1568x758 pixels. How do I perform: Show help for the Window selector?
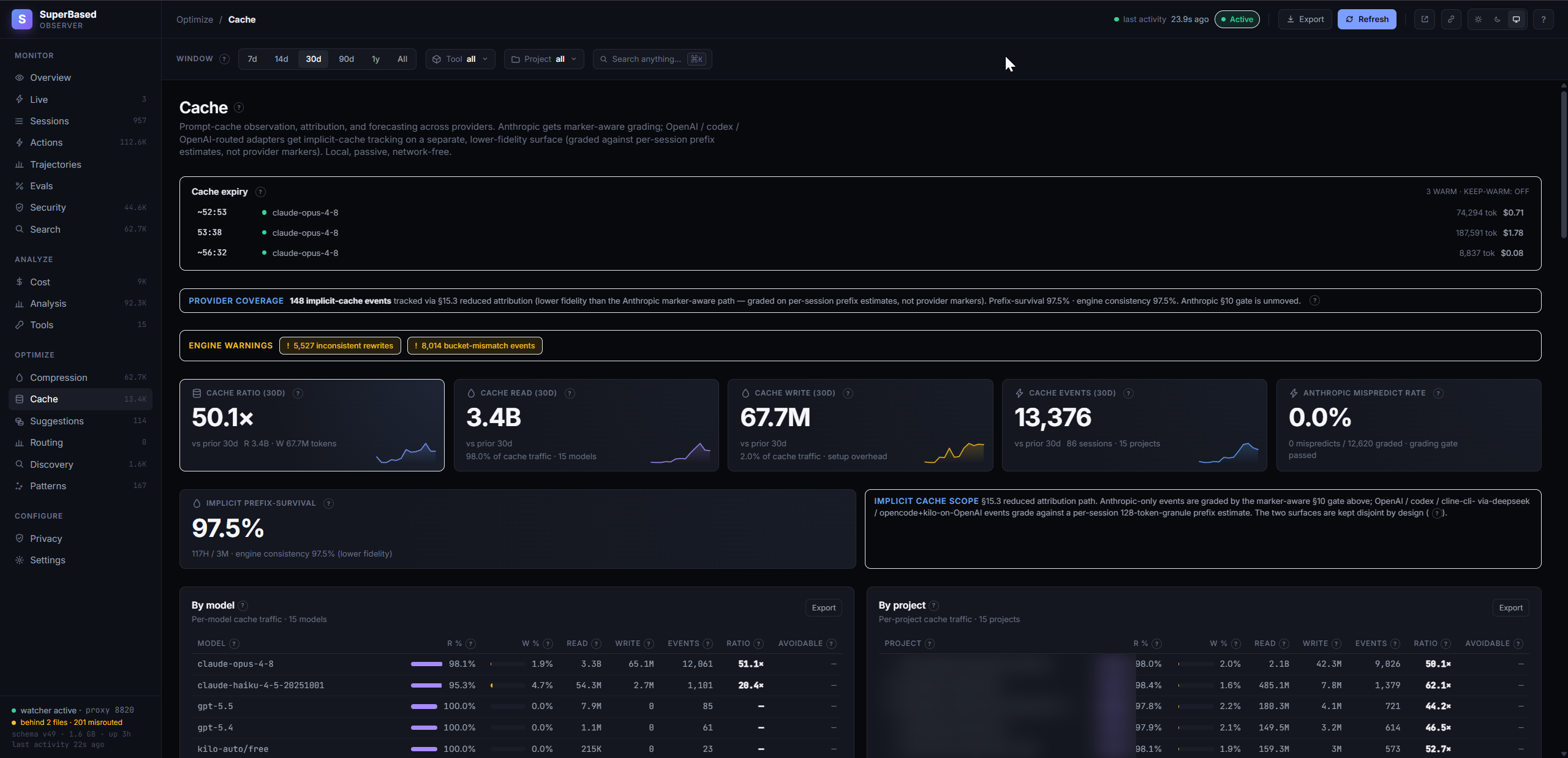click(224, 59)
